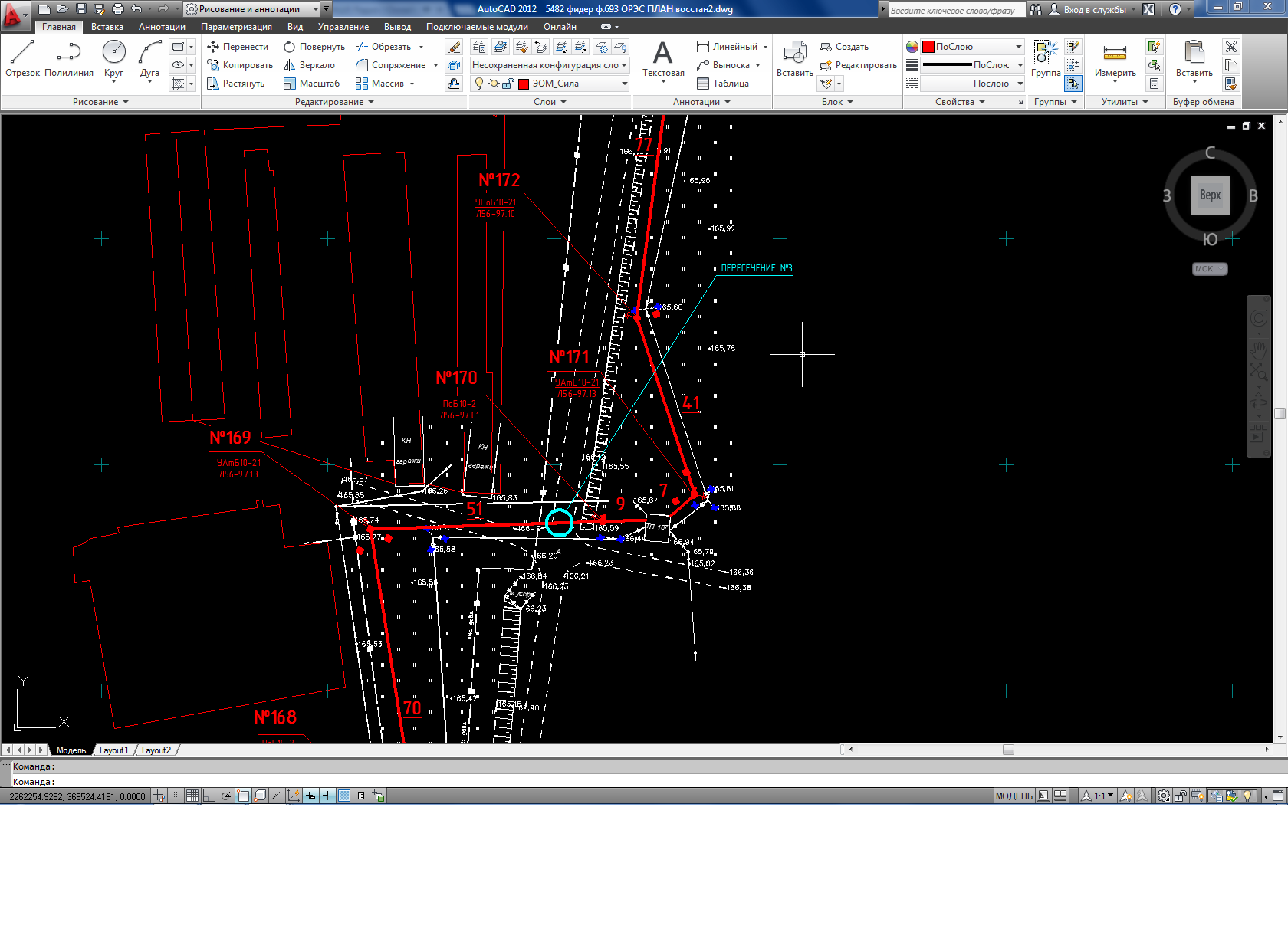Click the Таблица table tool
The height and width of the screenshot is (932, 1288).
pyautogui.click(x=722, y=84)
